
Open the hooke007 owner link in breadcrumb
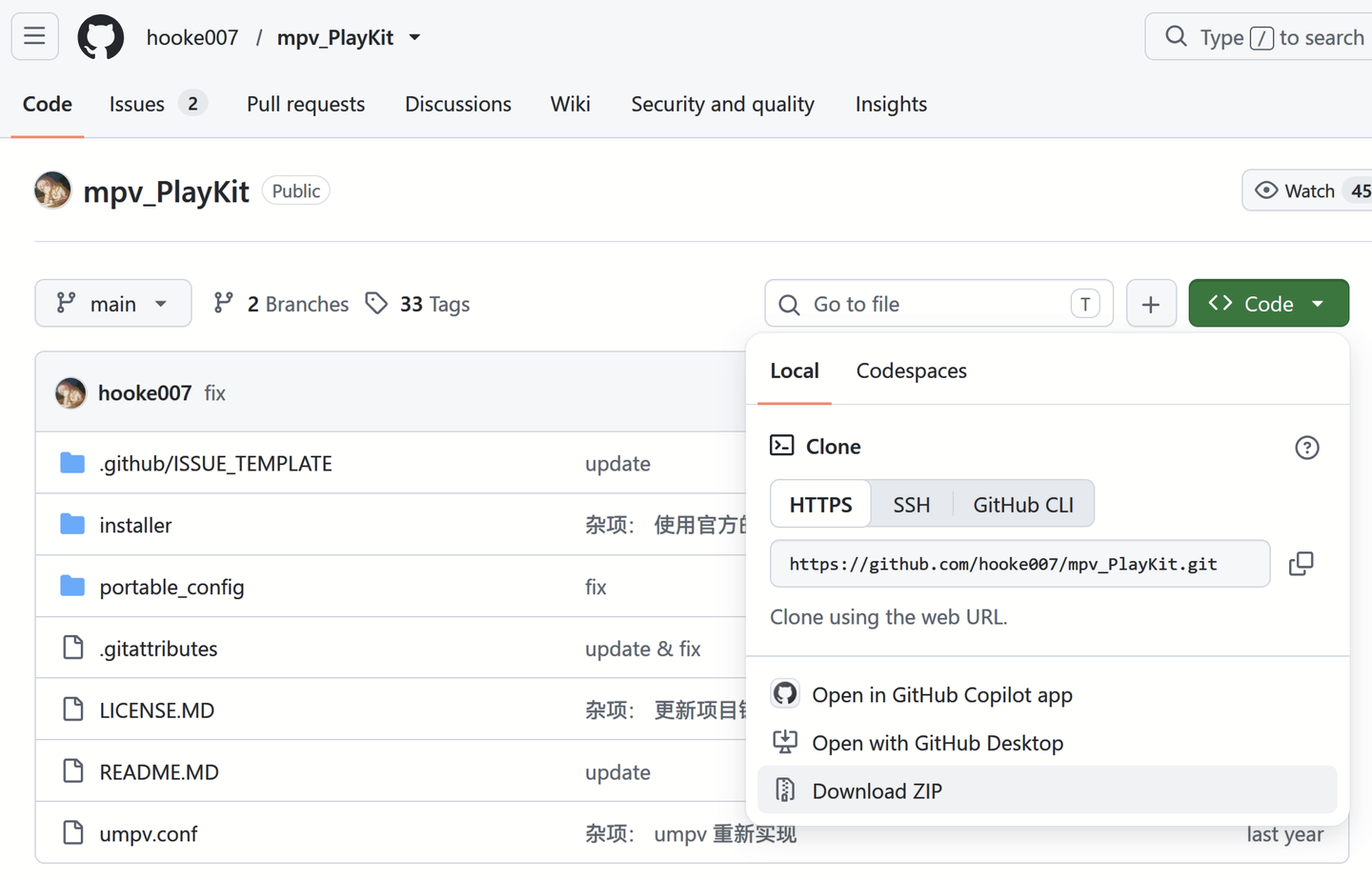[x=192, y=37]
